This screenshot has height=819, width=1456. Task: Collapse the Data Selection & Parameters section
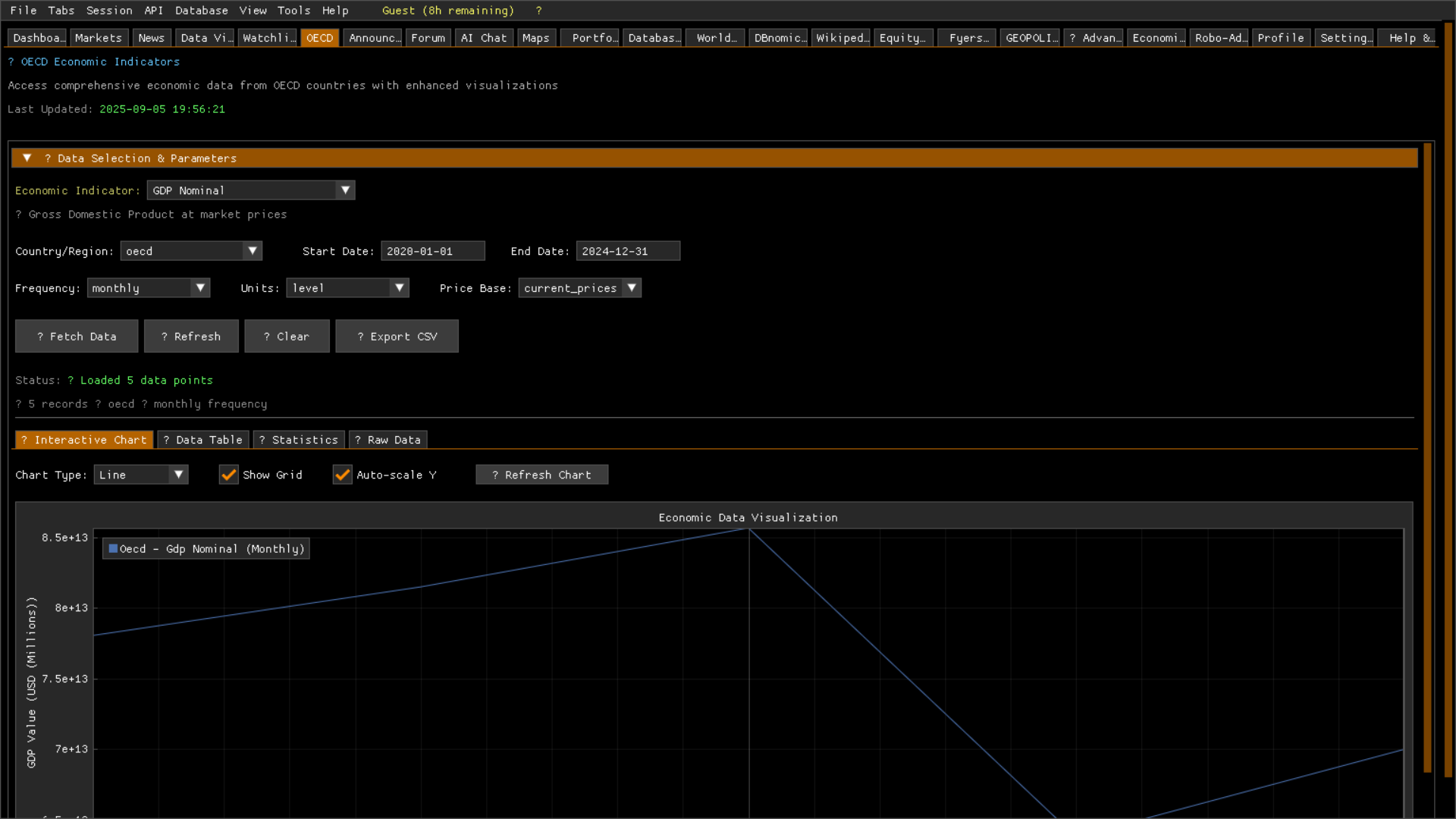point(27,158)
